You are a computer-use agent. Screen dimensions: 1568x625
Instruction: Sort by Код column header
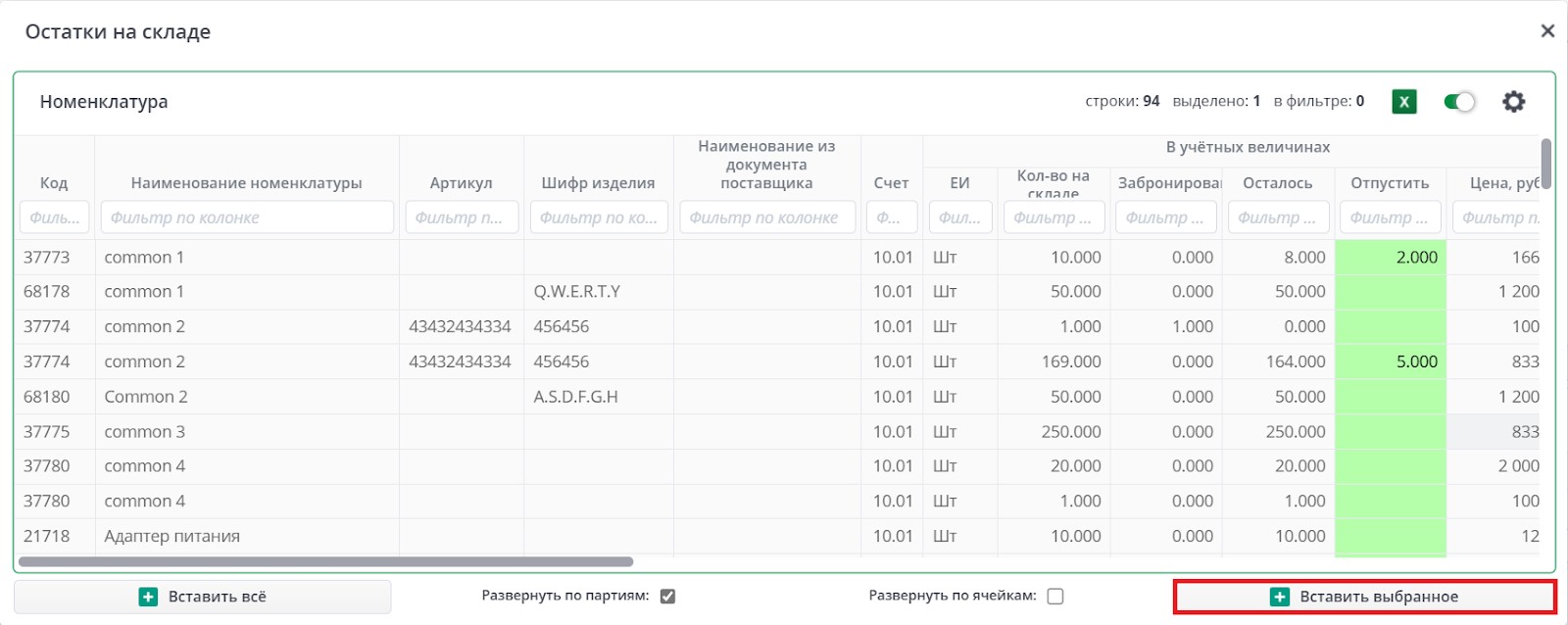point(54,183)
